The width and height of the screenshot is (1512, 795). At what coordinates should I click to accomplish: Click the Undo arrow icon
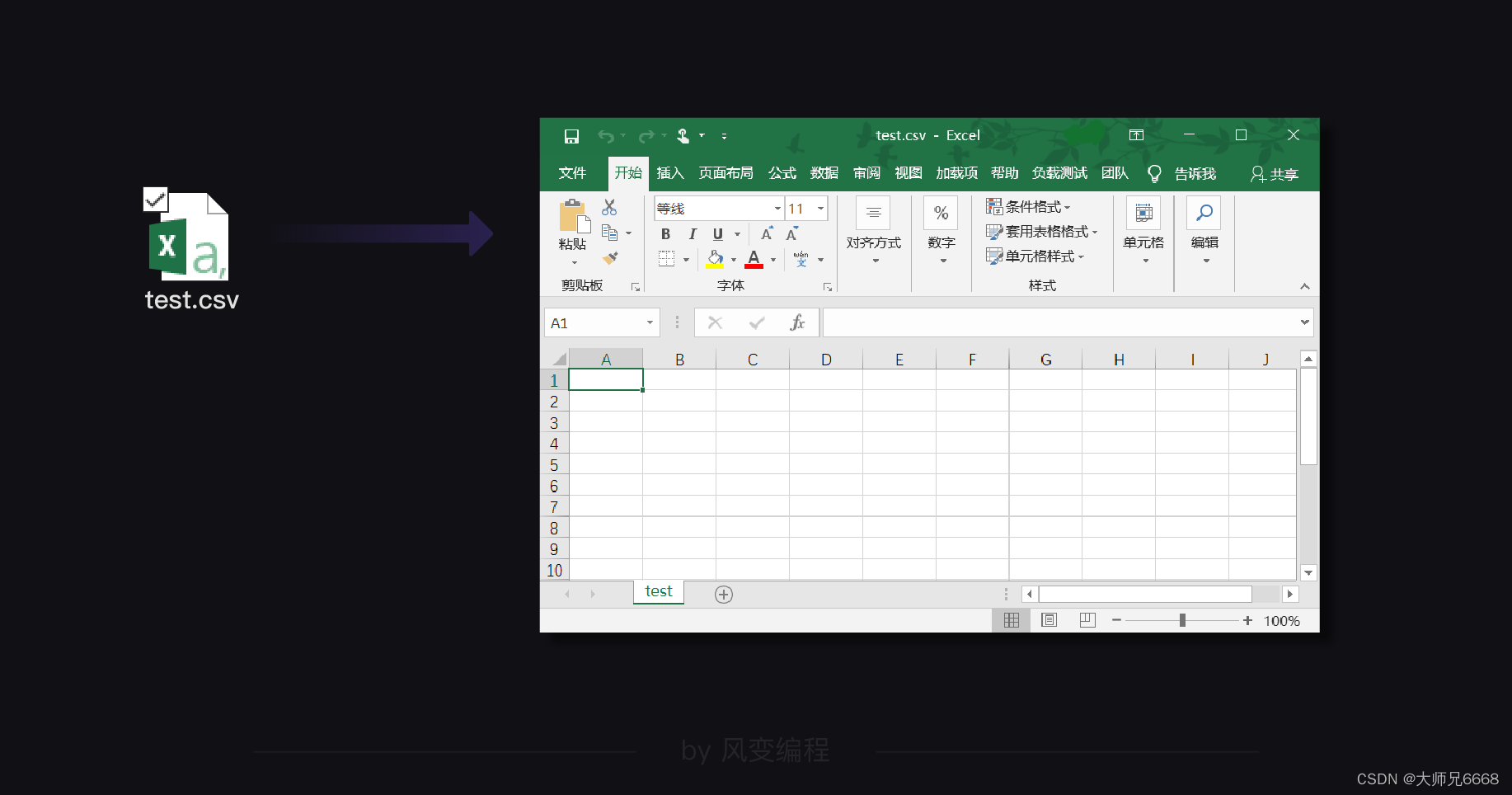[x=606, y=136]
